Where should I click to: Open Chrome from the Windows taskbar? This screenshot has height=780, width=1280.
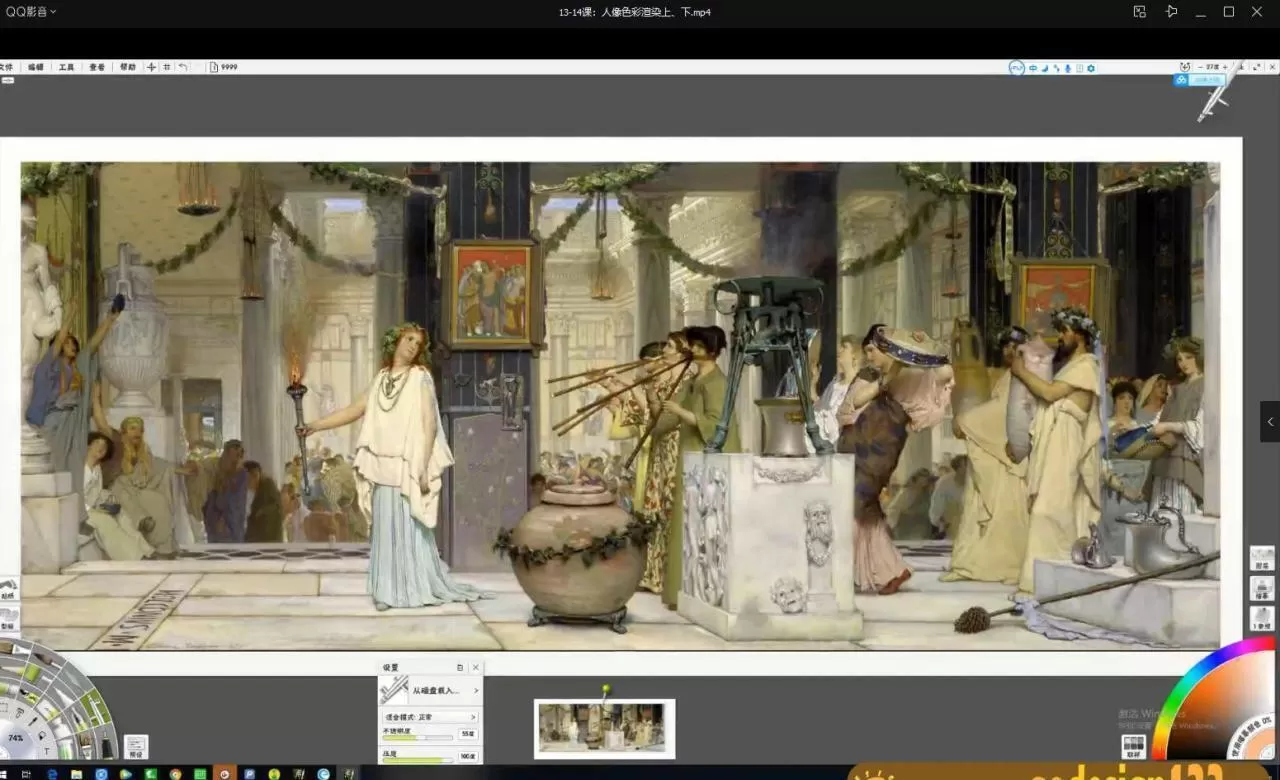[176, 773]
